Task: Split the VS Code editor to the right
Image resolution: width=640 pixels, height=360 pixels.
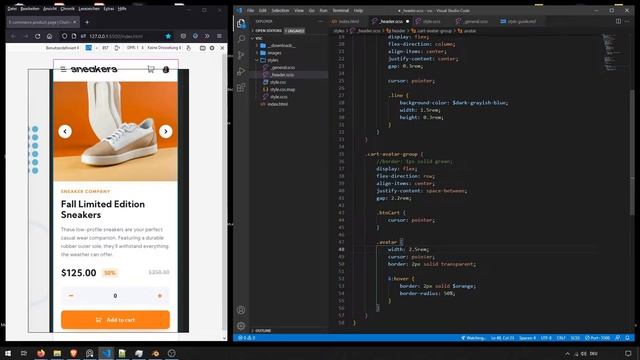Action: tap(618, 21)
